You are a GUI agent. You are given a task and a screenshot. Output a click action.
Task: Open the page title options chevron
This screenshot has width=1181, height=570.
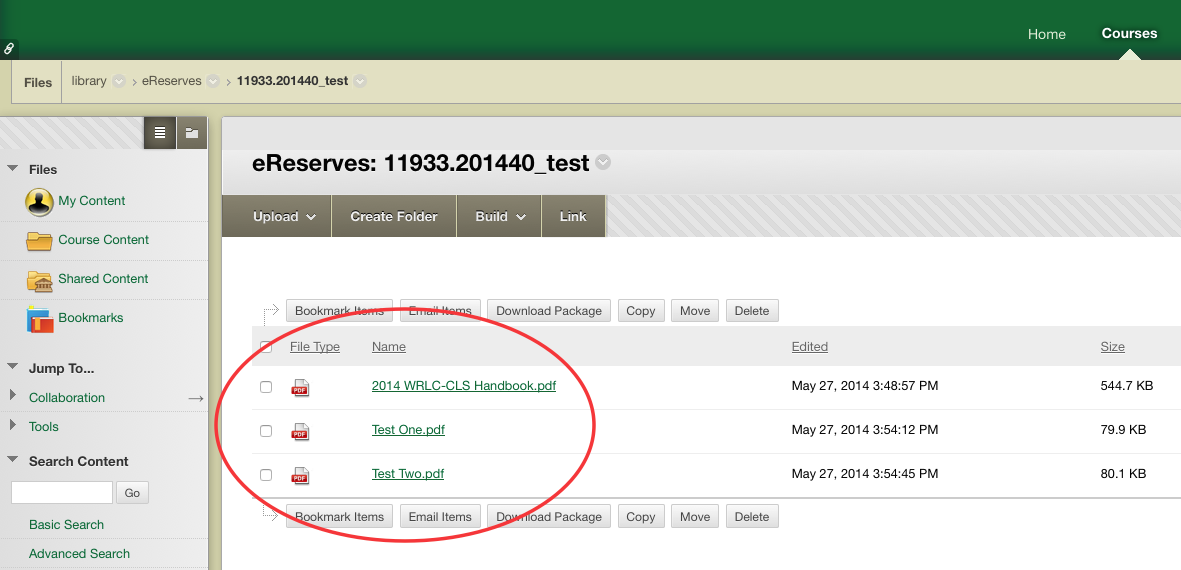[x=603, y=162]
